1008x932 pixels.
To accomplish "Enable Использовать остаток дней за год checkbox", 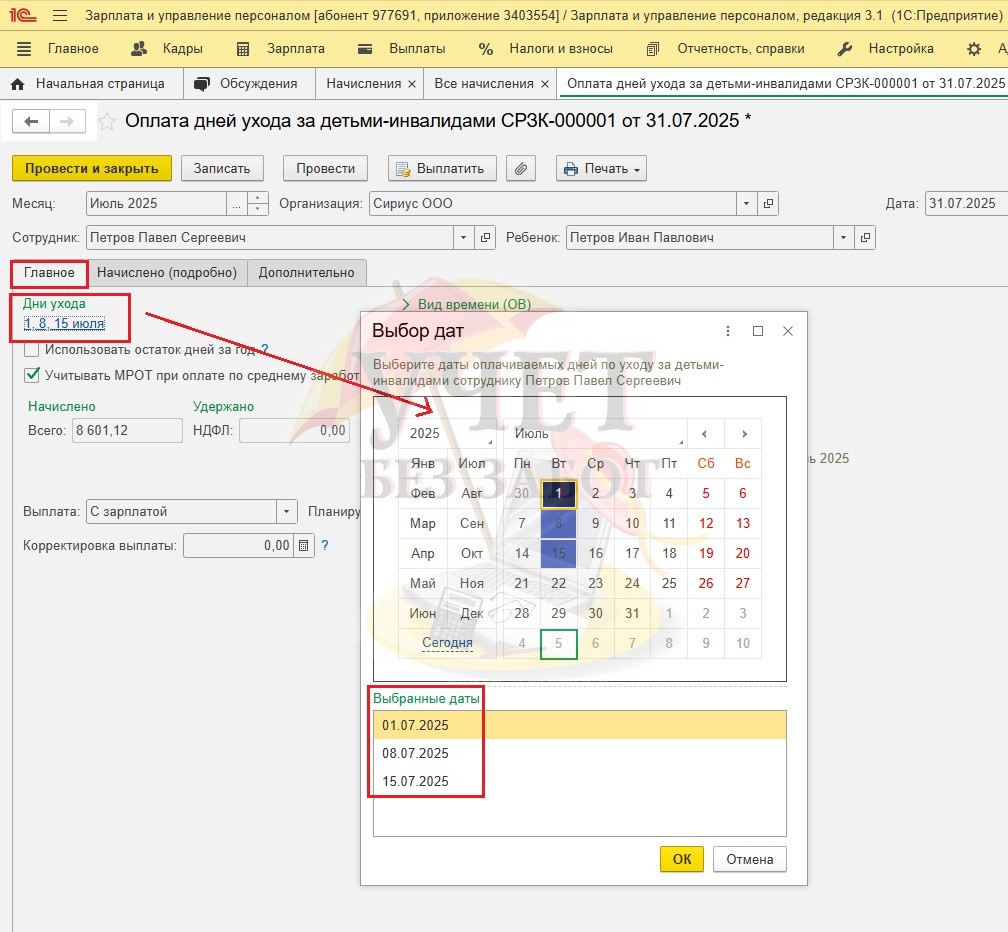I will pos(32,350).
